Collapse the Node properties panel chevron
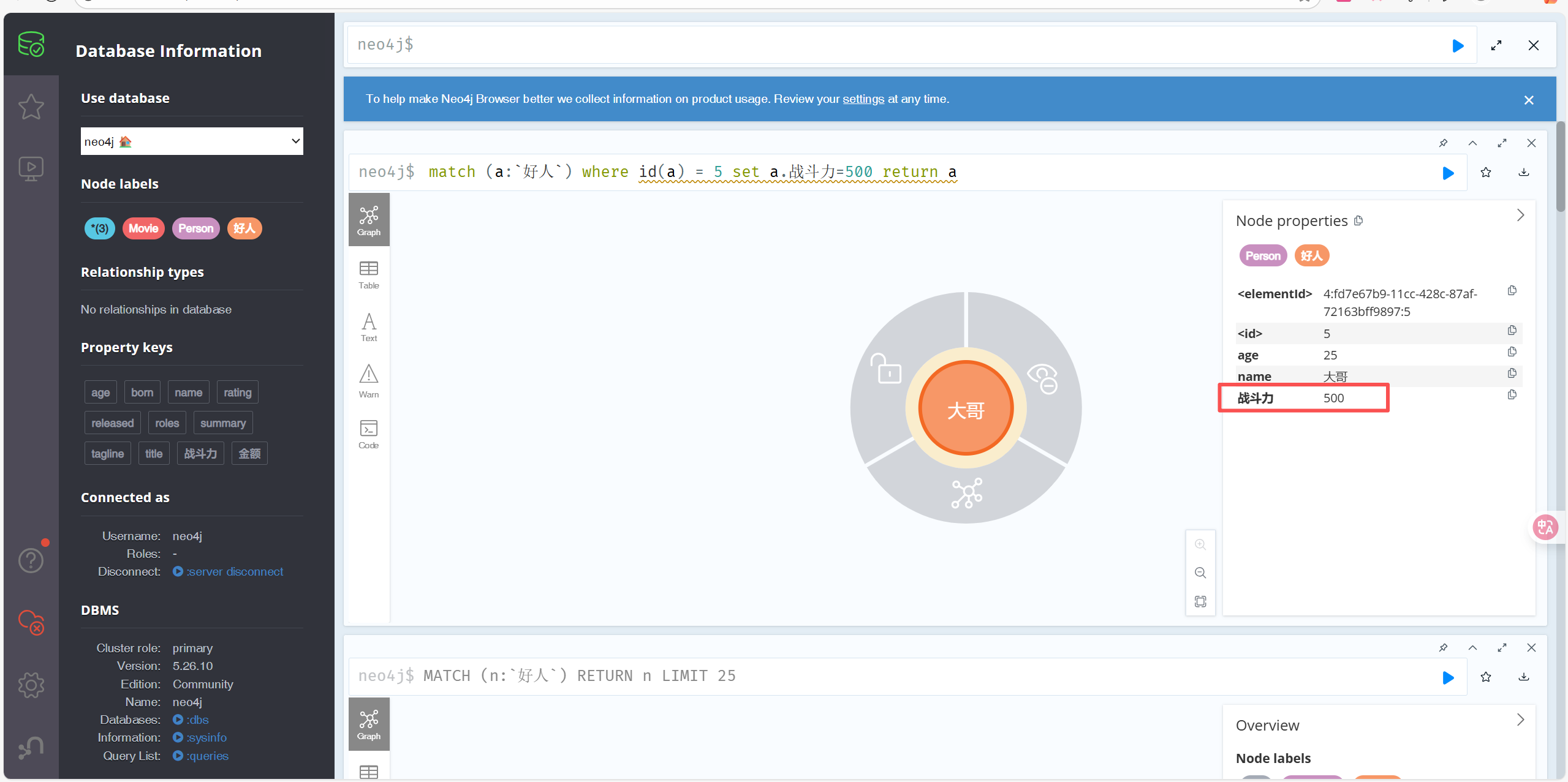The width and height of the screenshot is (1568, 782). (x=1520, y=216)
